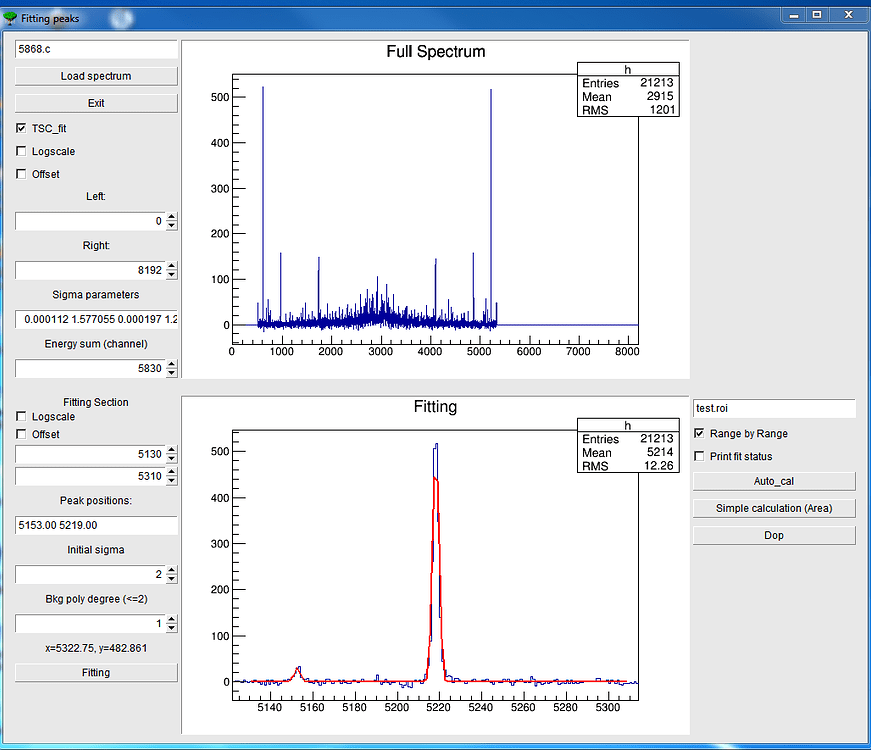Toggle the Logscale checkbox above Left field
The width and height of the screenshot is (871, 750).
(x=21, y=151)
